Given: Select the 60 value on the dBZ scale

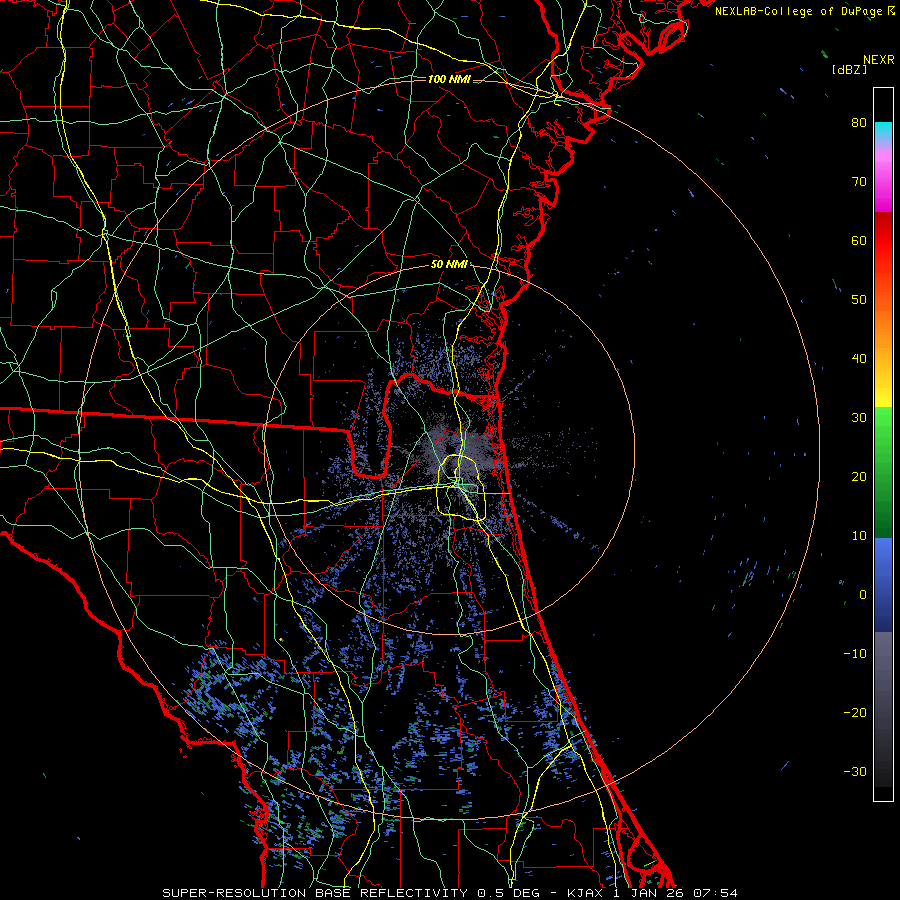Looking at the screenshot, I should pyautogui.click(x=859, y=240).
